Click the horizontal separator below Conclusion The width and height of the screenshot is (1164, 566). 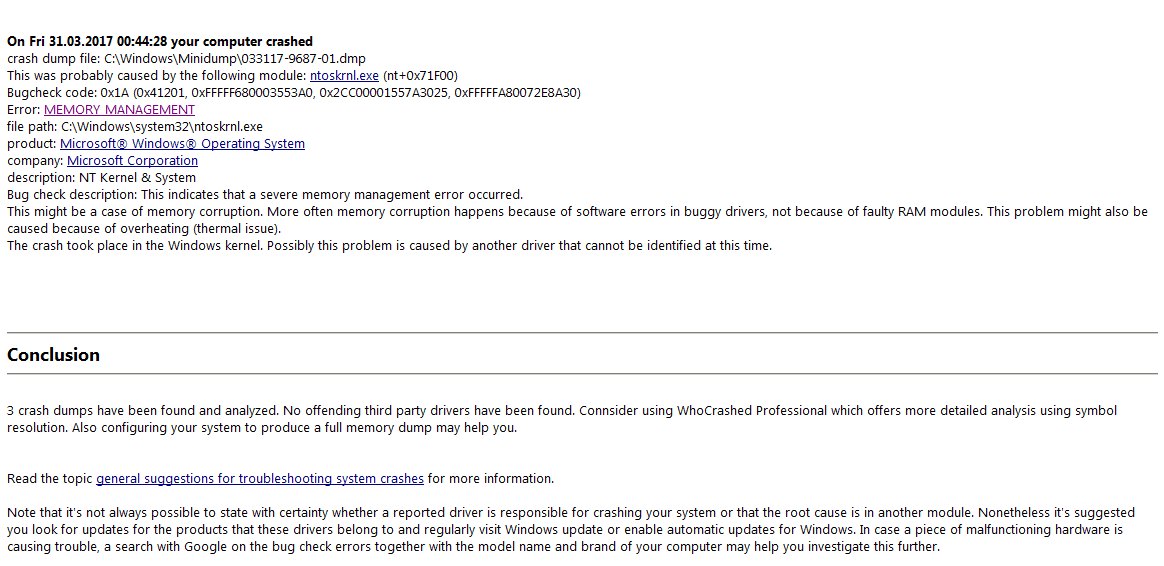[x=582, y=374]
